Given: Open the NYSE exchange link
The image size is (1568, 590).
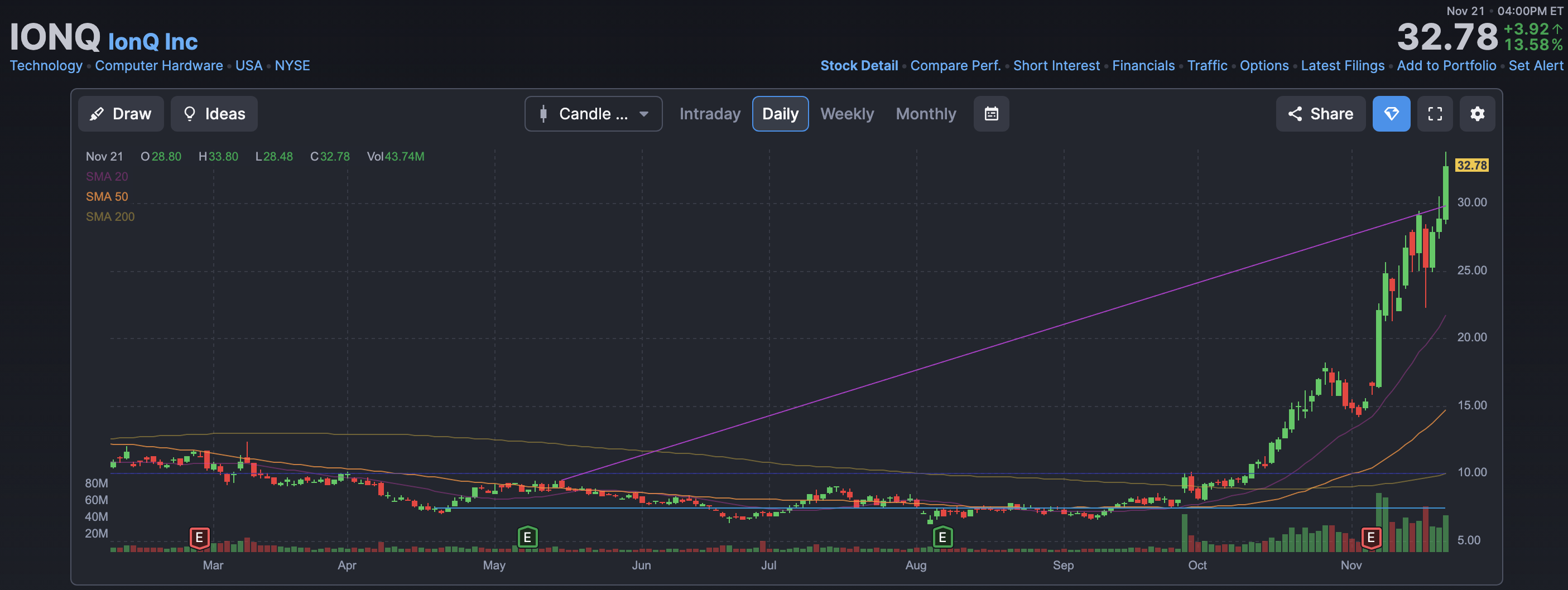Looking at the screenshot, I should tap(292, 66).
